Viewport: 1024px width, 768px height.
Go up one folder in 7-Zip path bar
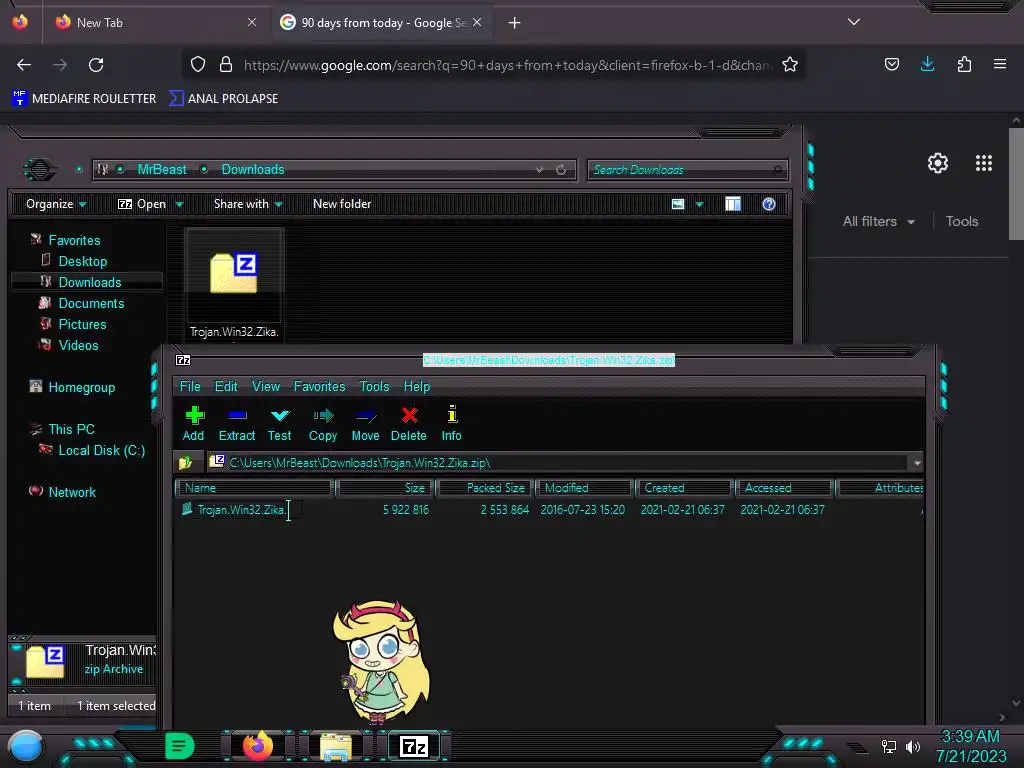point(185,463)
